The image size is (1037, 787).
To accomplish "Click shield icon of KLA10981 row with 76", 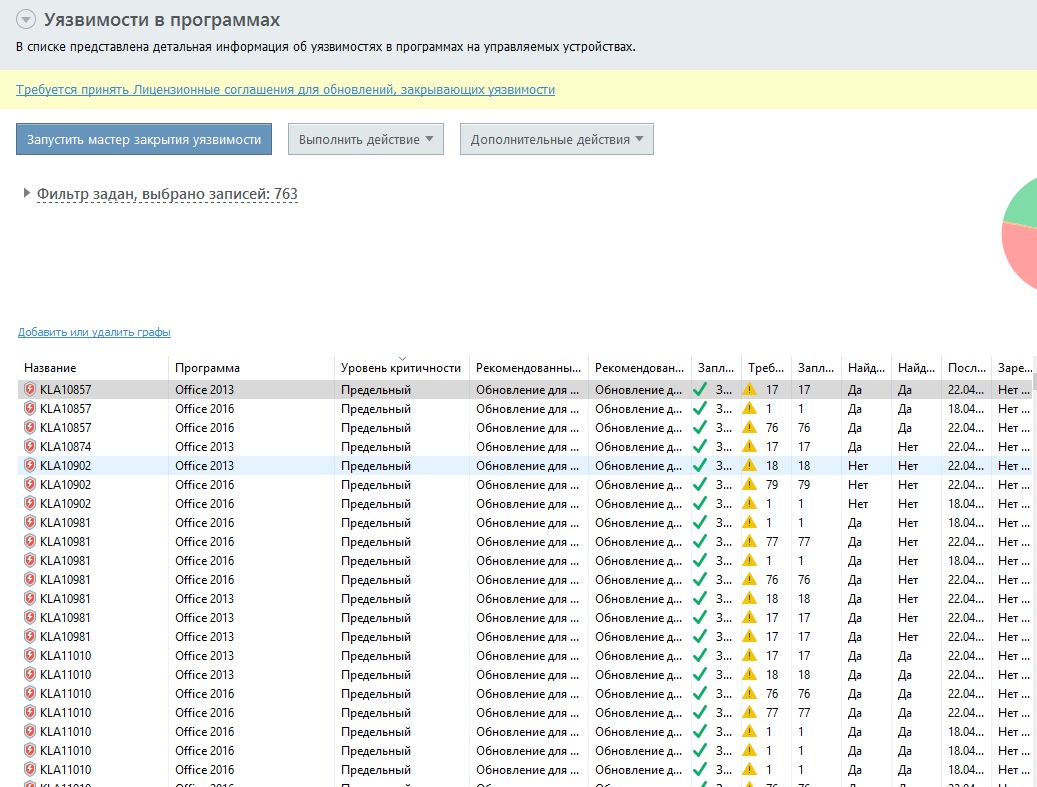I will point(30,579).
